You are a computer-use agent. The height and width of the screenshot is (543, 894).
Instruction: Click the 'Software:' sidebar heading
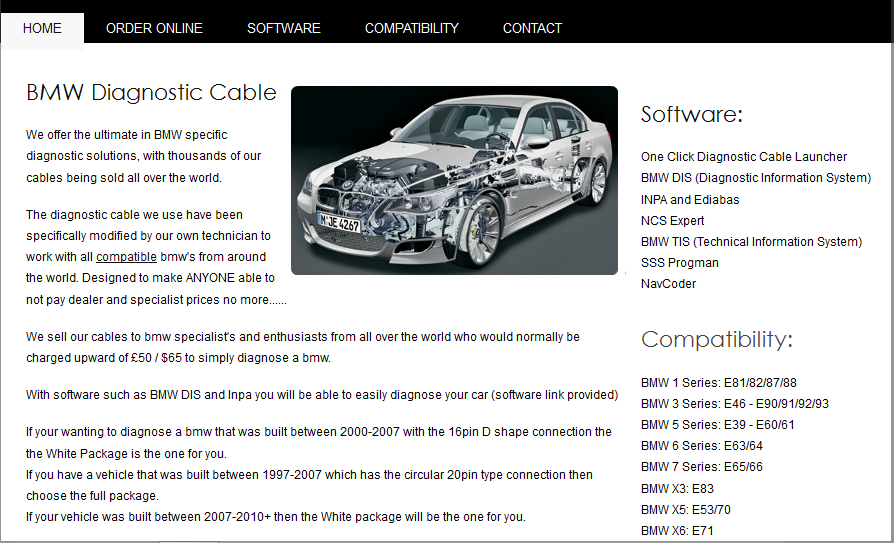point(692,114)
